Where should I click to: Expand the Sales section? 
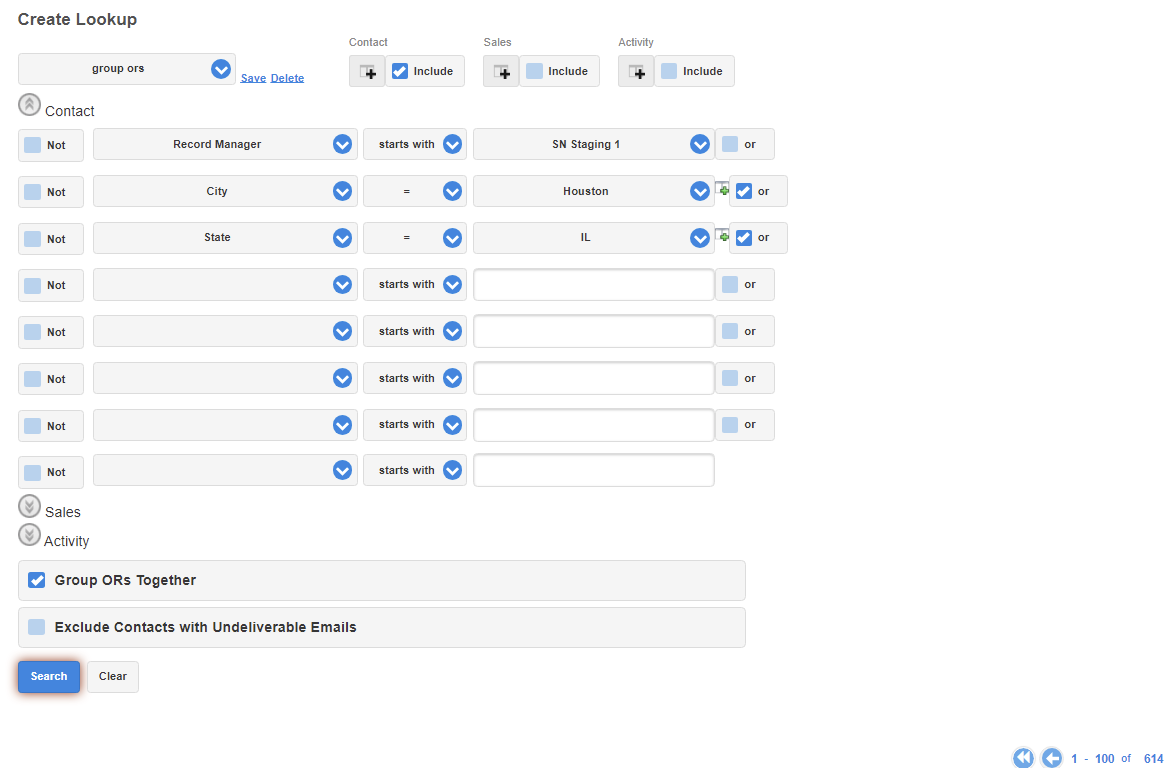coord(30,506)
